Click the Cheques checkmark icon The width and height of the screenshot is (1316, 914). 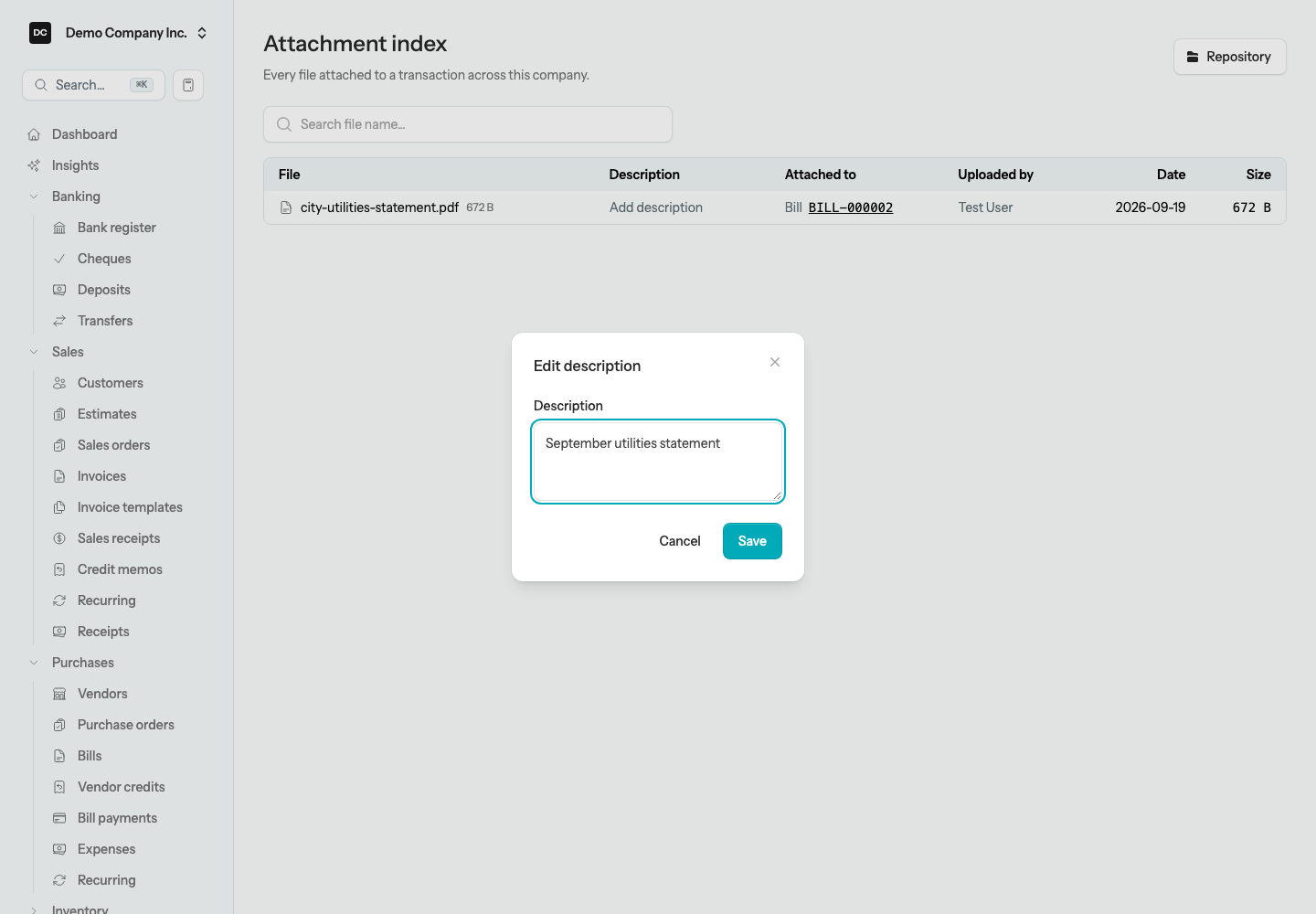pos(59,259)
